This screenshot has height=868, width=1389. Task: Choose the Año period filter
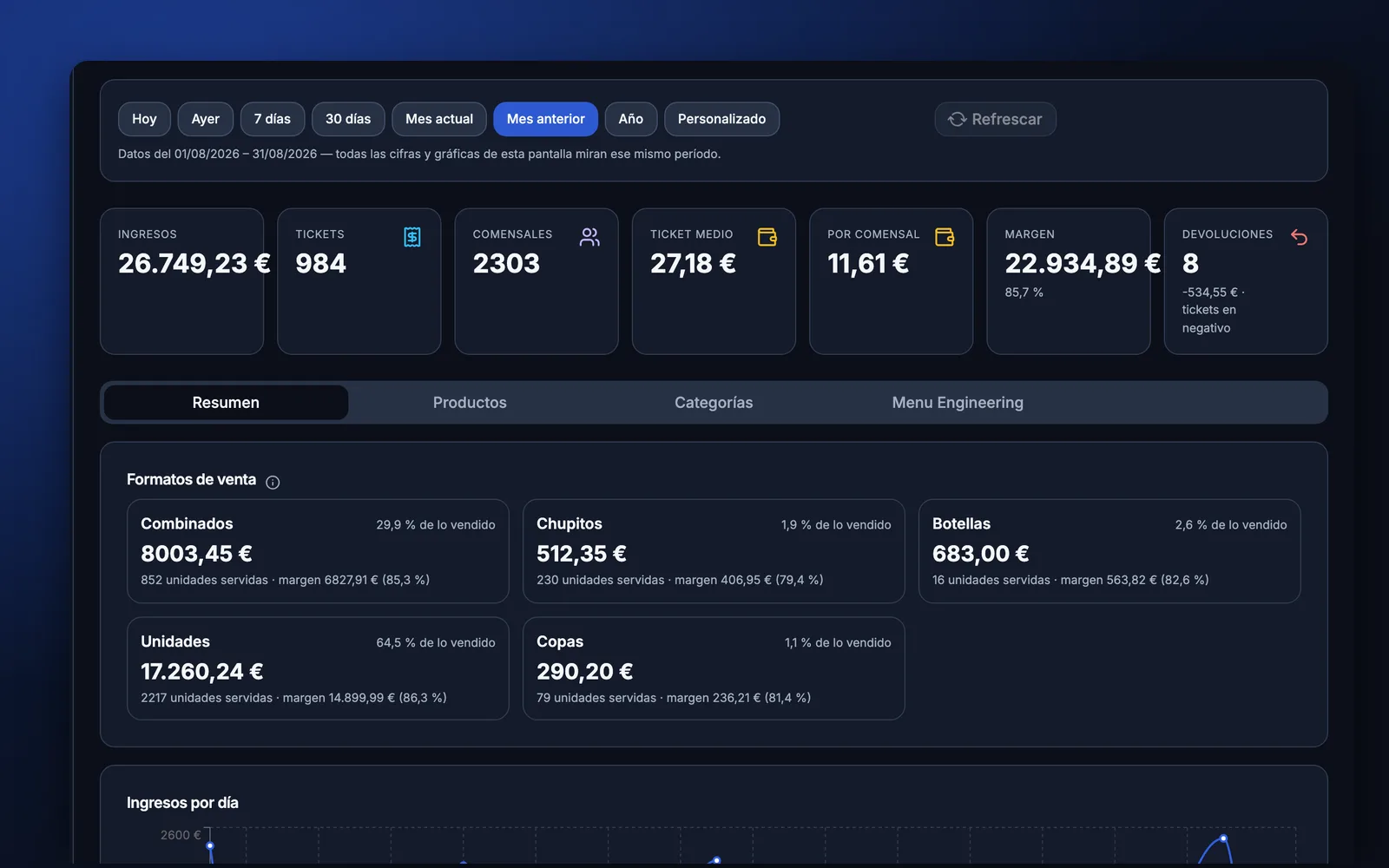[x=631, y=119]
